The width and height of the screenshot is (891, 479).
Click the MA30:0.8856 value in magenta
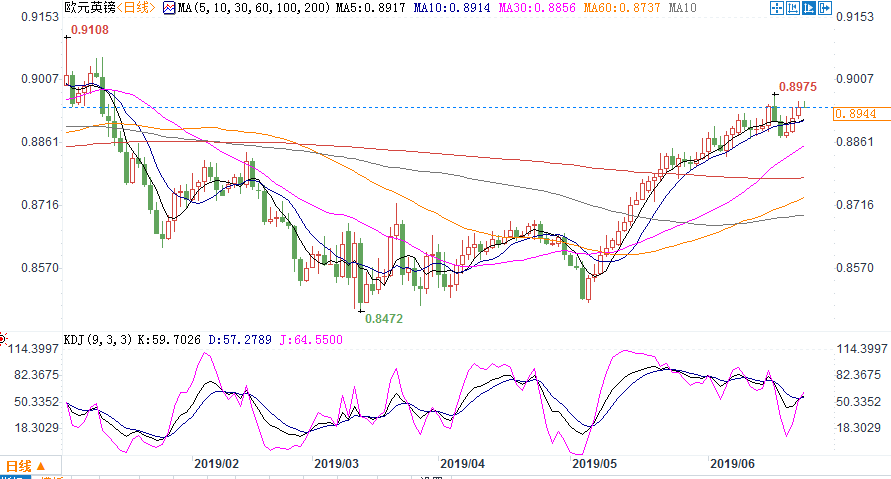[x=537, y=8]
